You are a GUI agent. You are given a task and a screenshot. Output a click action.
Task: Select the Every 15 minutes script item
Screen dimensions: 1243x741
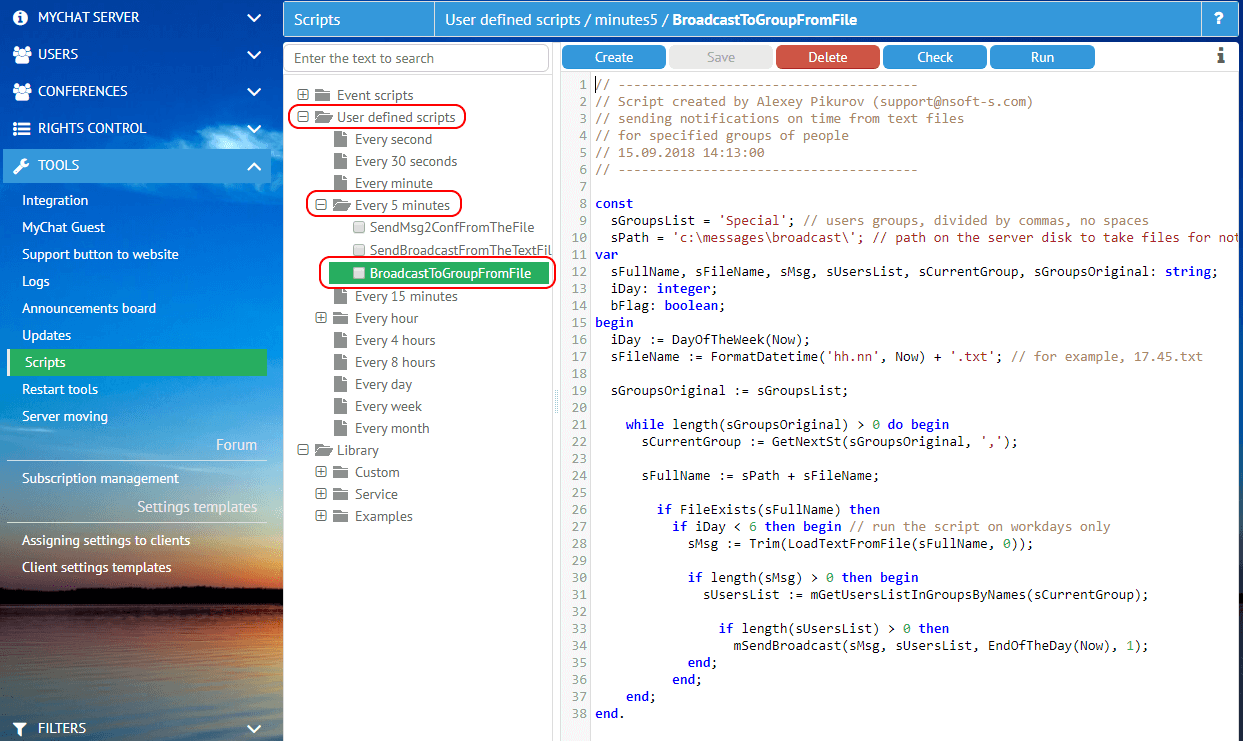[x=405, y=296]
